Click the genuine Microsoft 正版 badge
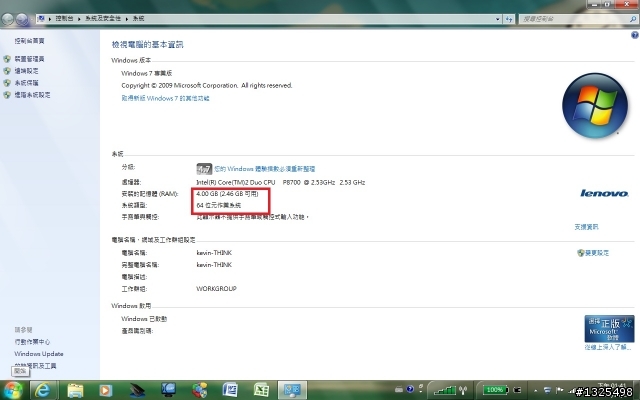This screenshot has height=400, width=640. coord(609,328)
